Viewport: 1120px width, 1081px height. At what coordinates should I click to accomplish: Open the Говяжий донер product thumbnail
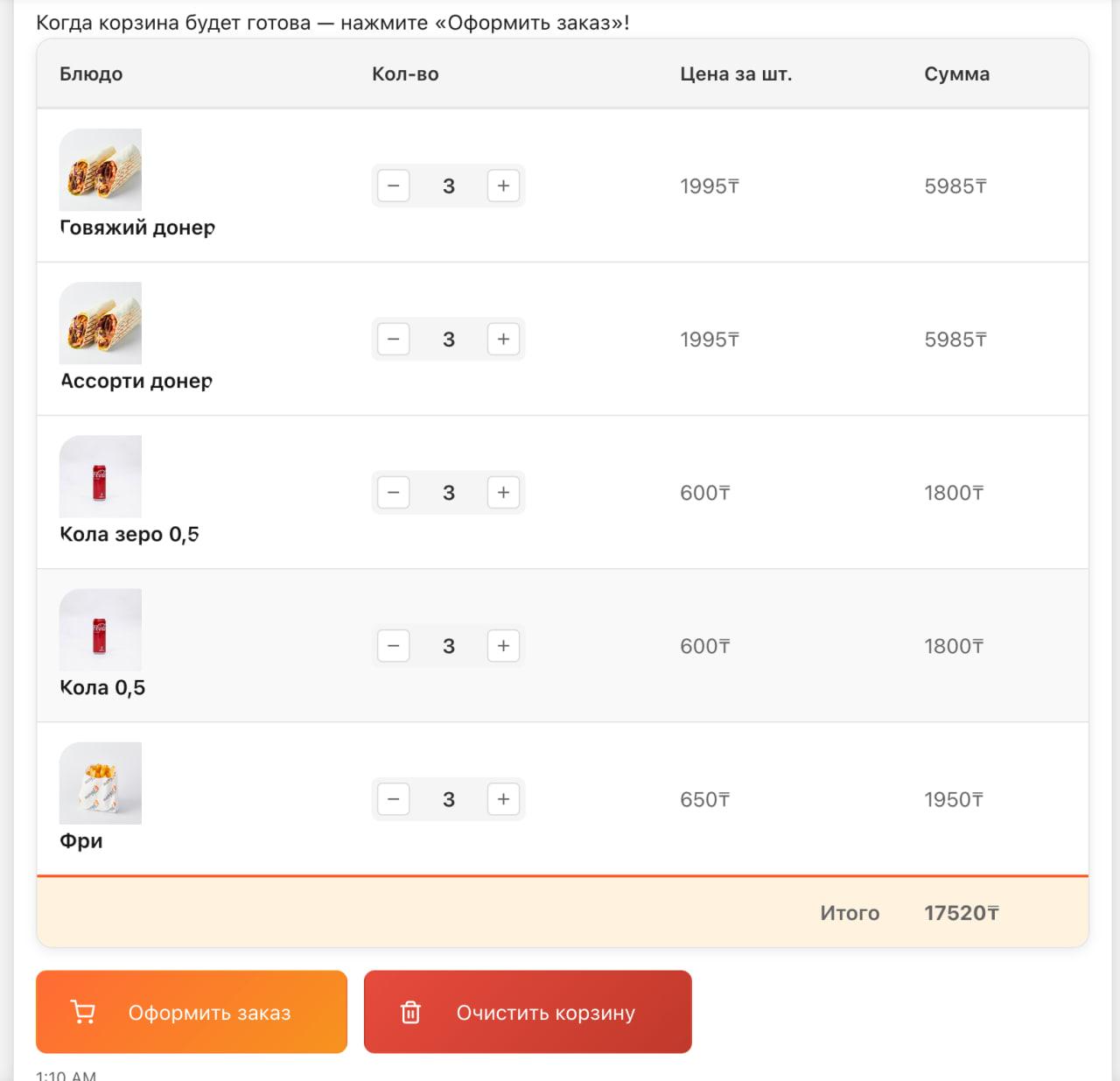pos(101,170)
